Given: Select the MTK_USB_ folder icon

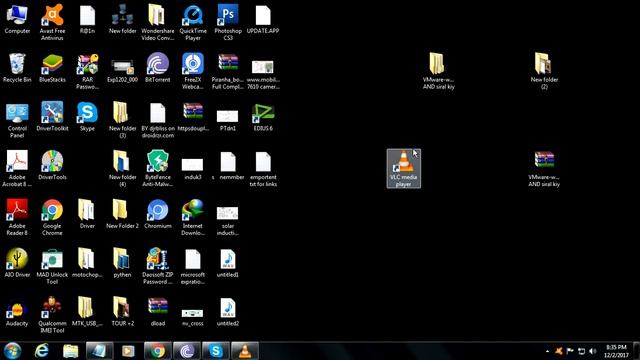Looking at the screenshot, I should [87, 311].
